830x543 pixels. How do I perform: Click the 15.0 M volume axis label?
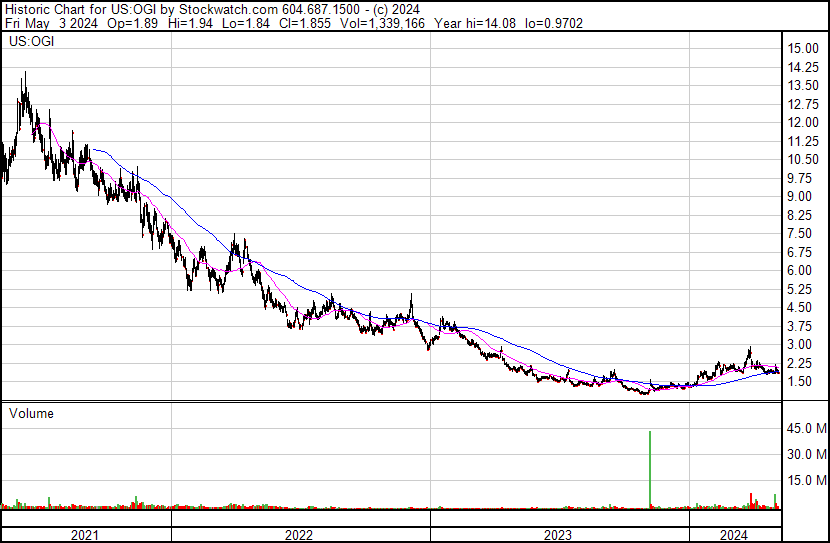[805, 480]
